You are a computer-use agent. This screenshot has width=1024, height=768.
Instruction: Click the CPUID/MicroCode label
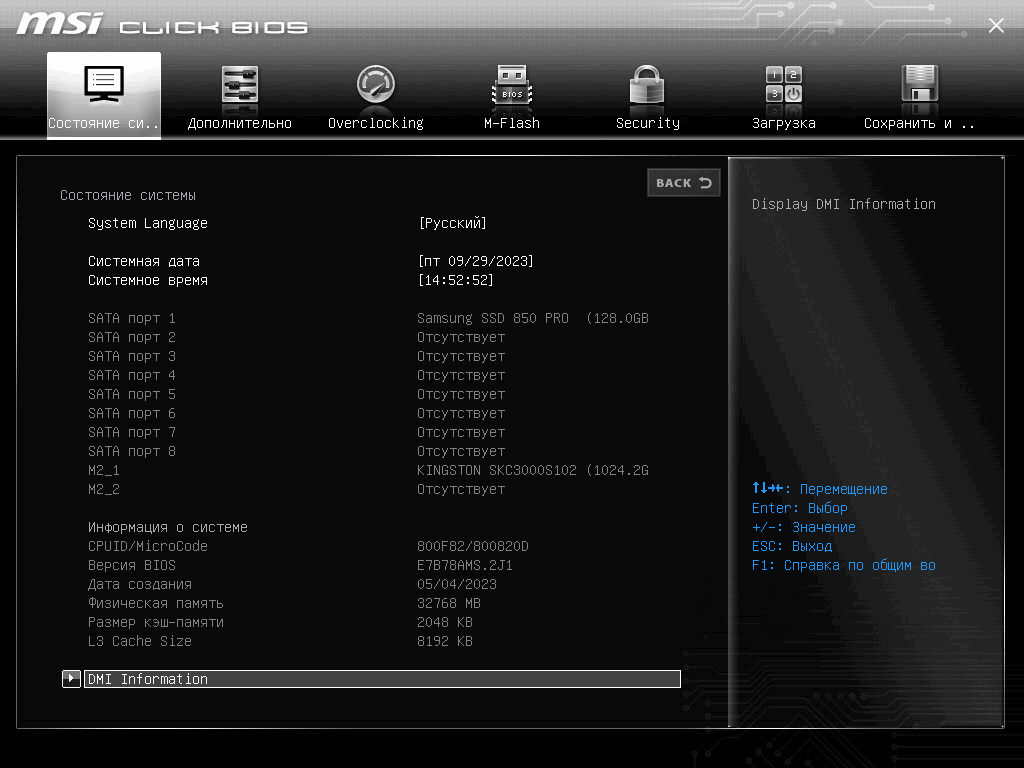148,546
